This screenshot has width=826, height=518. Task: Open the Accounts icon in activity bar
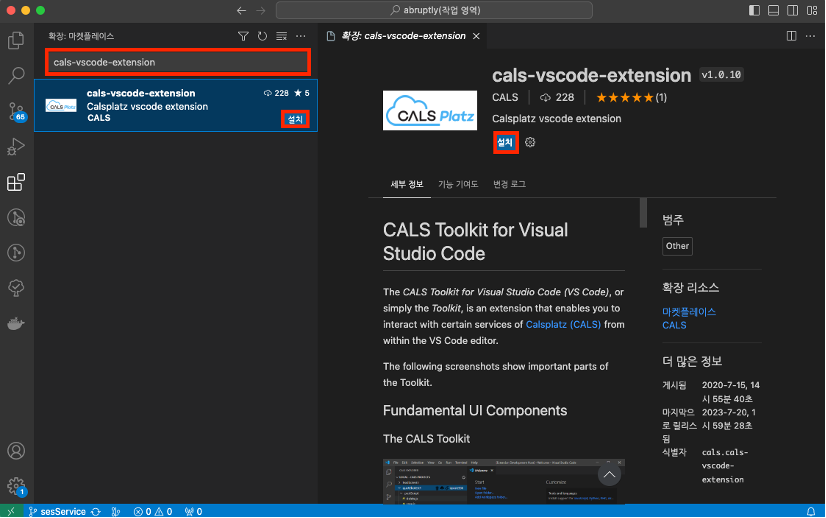[16, 451]
